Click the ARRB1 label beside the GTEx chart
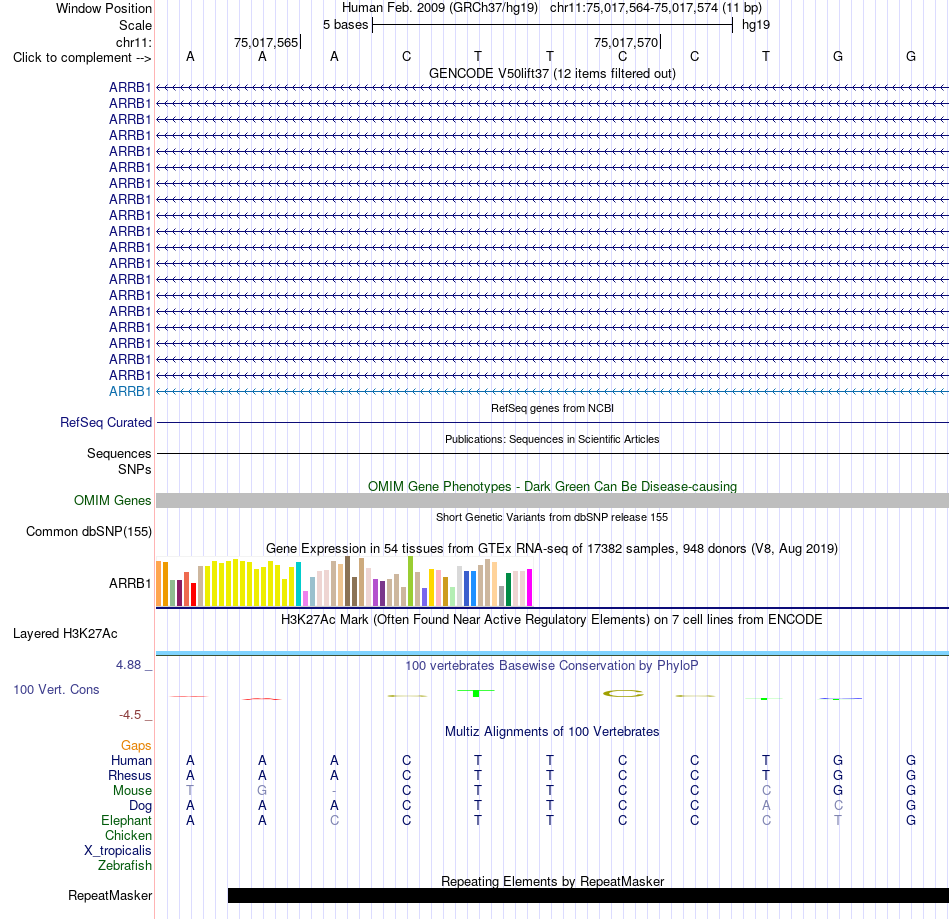Screen dimensions: 950x919 point(130,583)
